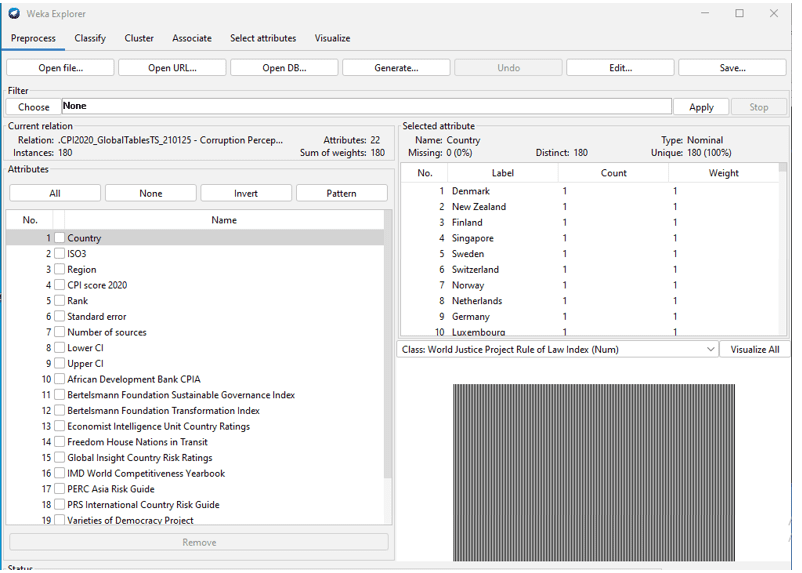This screenshot has height=573, width=802.
Task: Select Bertelsmann Foundation Sustainable Governance Index row
Action: tap(195, 394)
